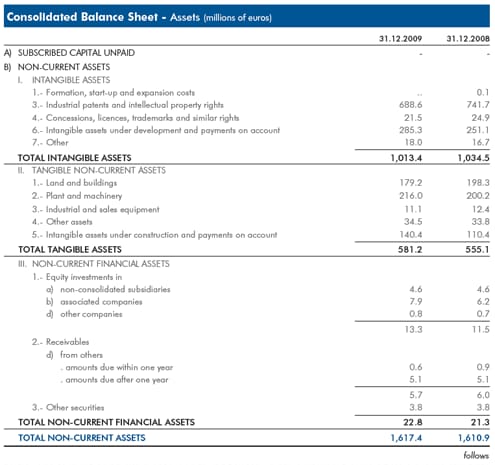Image resolution: width=495 pixels, height=465 pixels.
Task: Select the Total Non-Current Financial Assets value 22.8
Action: pos(413,422)
